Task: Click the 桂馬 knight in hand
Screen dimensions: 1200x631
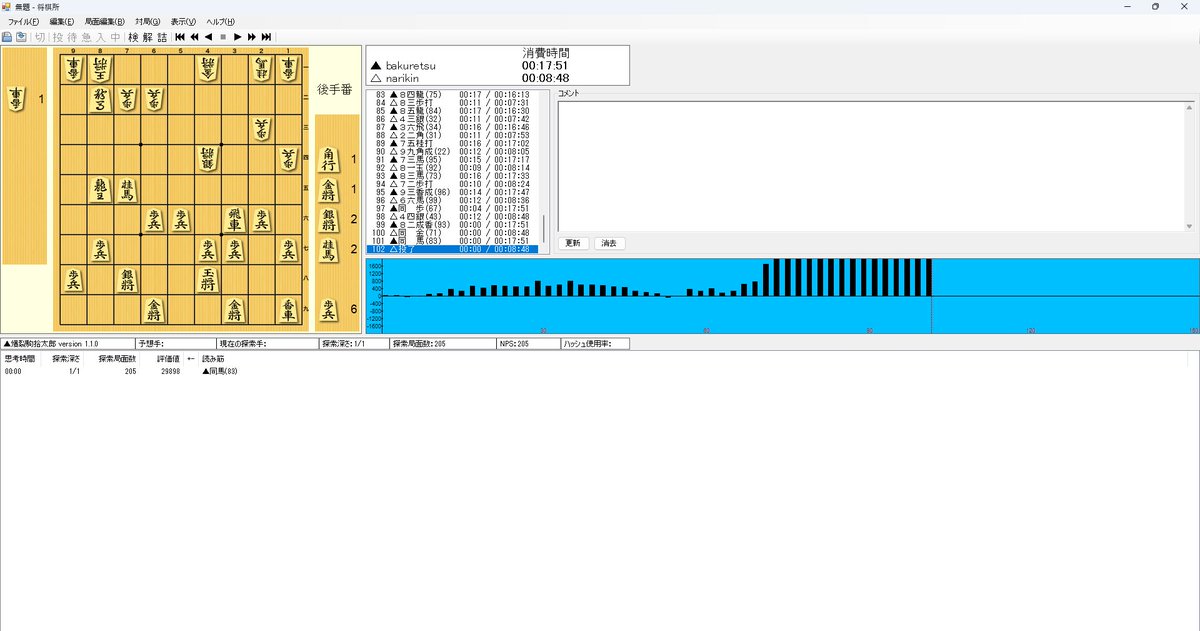Action: (x=329, y=248)
